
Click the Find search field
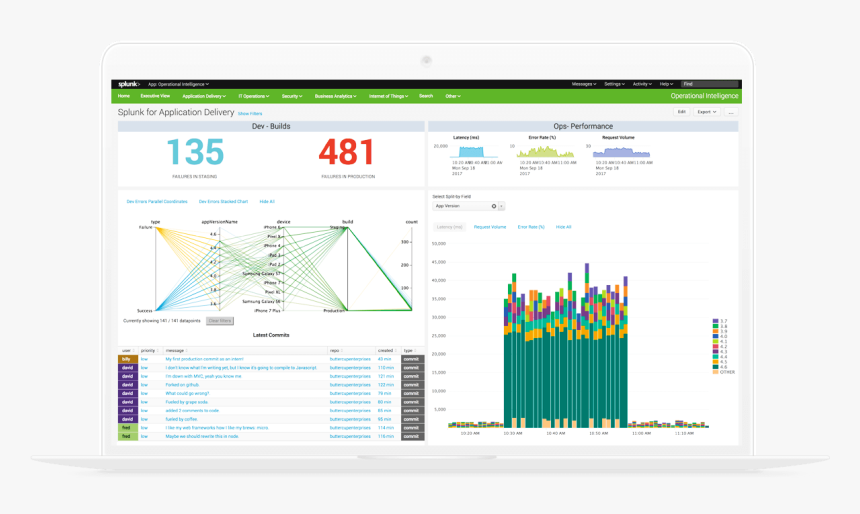click(710, 84)
